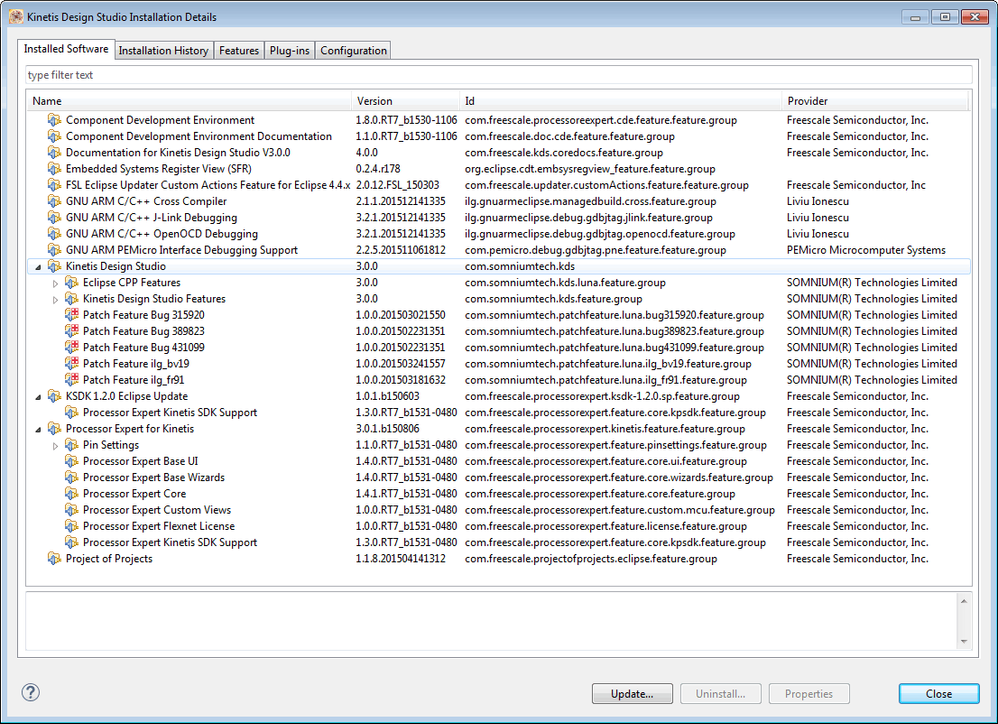998x724 pixels.
Task: Click the FSL Eclipse Updater feature icon
Action: point(55,185)
